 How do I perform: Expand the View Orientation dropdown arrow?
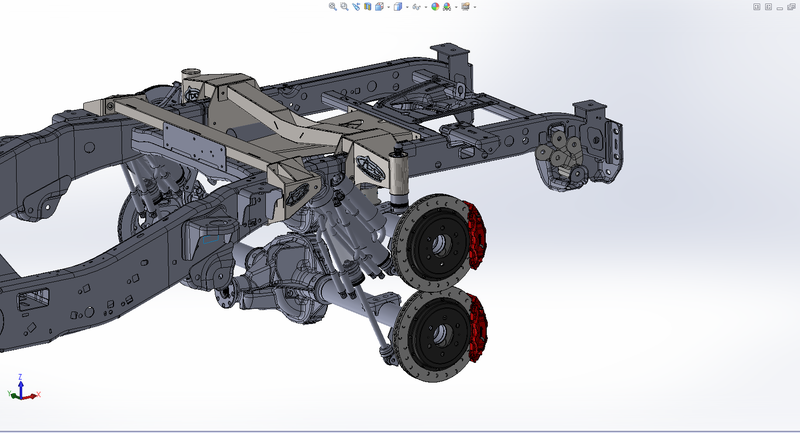click(x=388, y=7)
